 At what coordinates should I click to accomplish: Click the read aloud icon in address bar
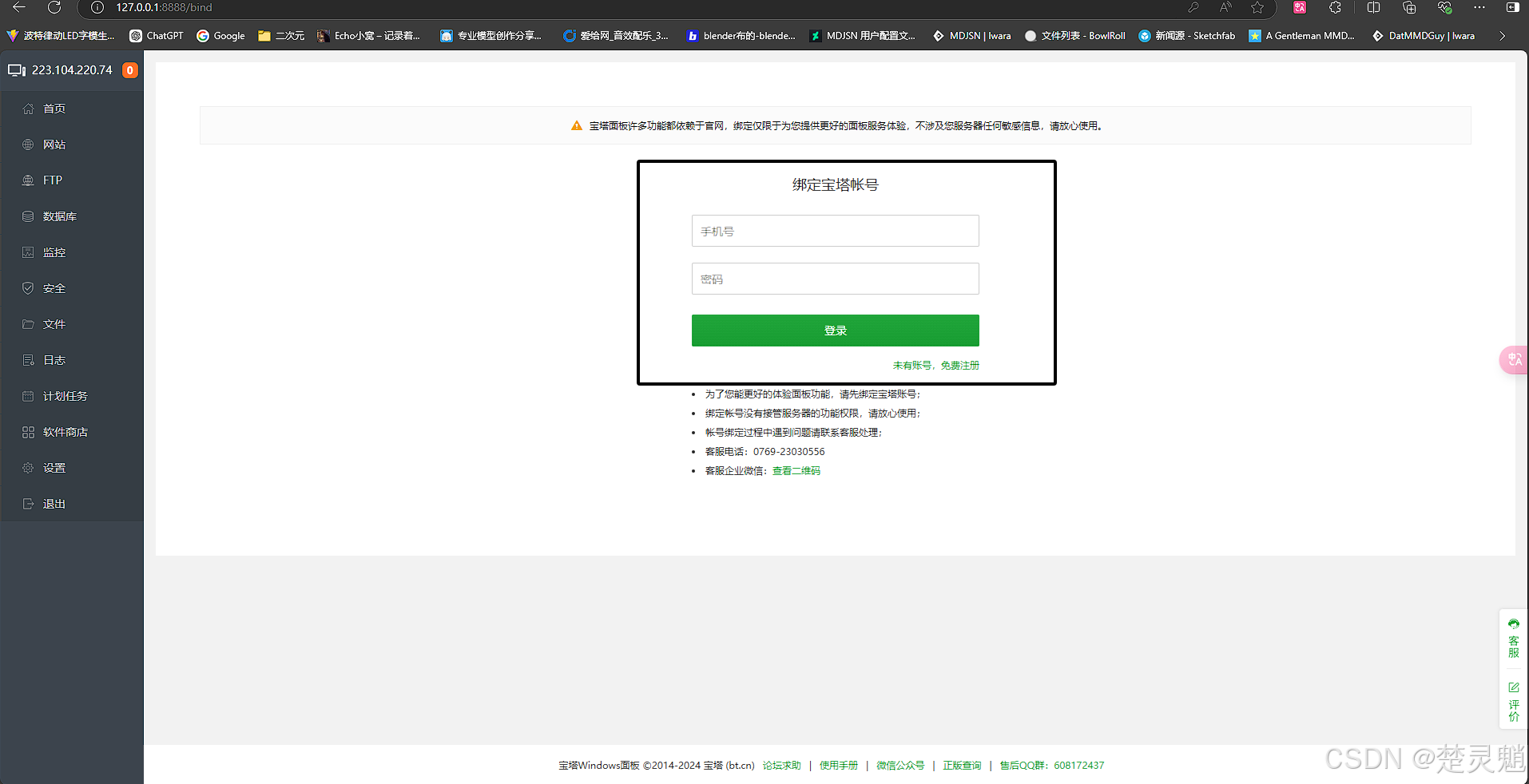pyautogui.click(x=1225, y=7)
